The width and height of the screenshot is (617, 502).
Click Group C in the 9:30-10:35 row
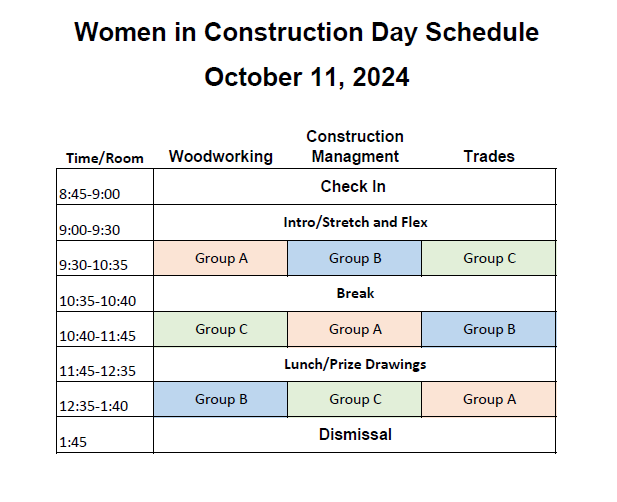click(489, 258)
